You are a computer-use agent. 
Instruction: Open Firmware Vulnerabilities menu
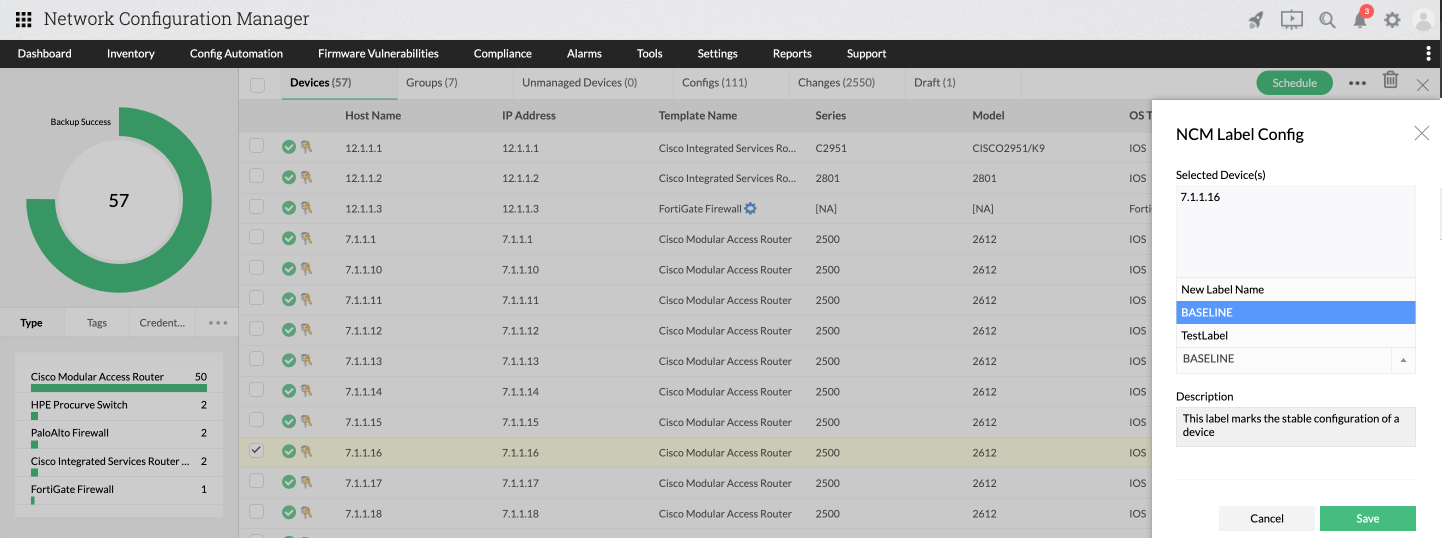(378, 54)
